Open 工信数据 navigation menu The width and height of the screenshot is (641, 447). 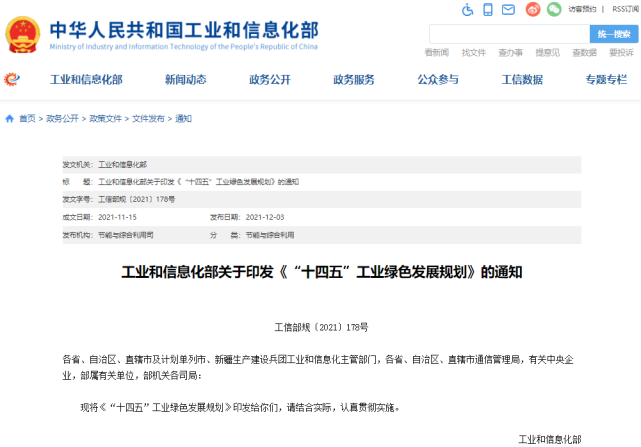click(x=522, y=79)
